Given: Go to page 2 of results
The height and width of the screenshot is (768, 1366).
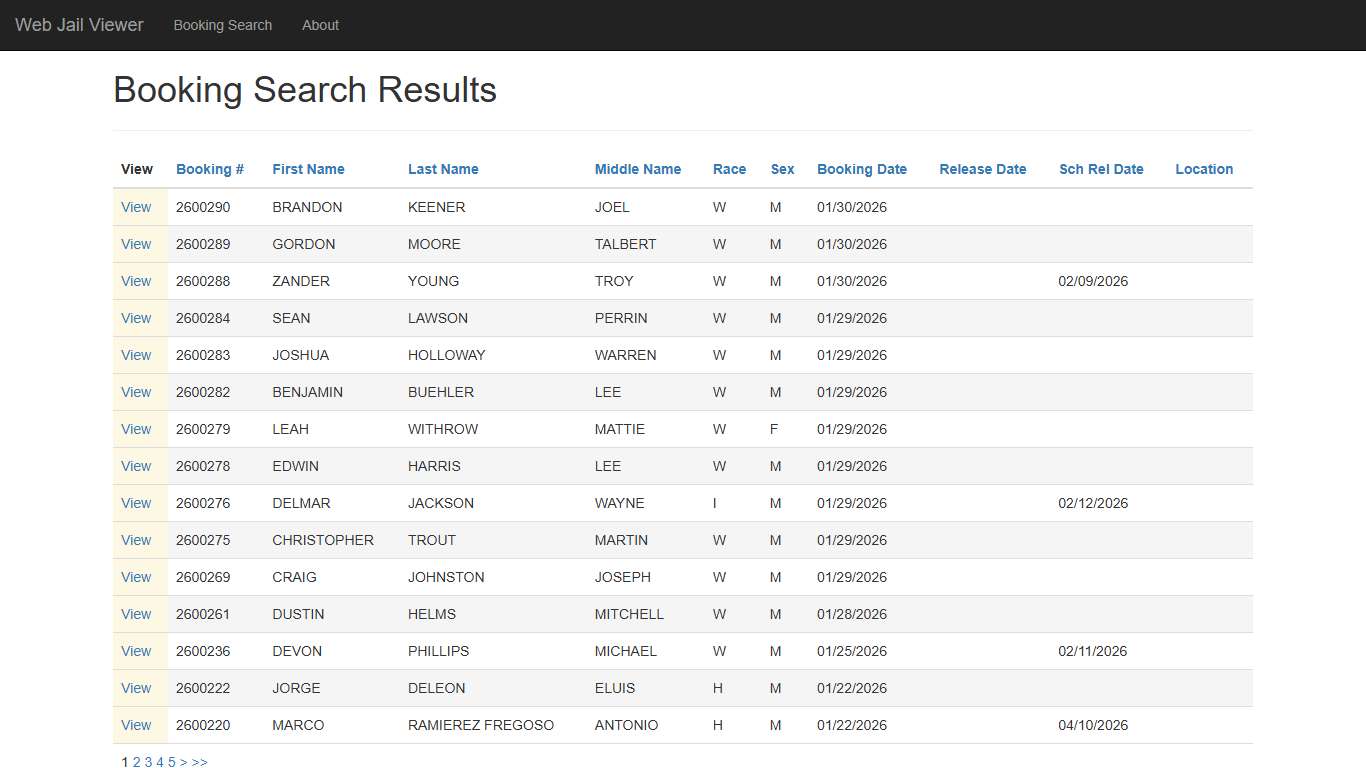Looking at the screenshot, I should click(x=136, y=762).
